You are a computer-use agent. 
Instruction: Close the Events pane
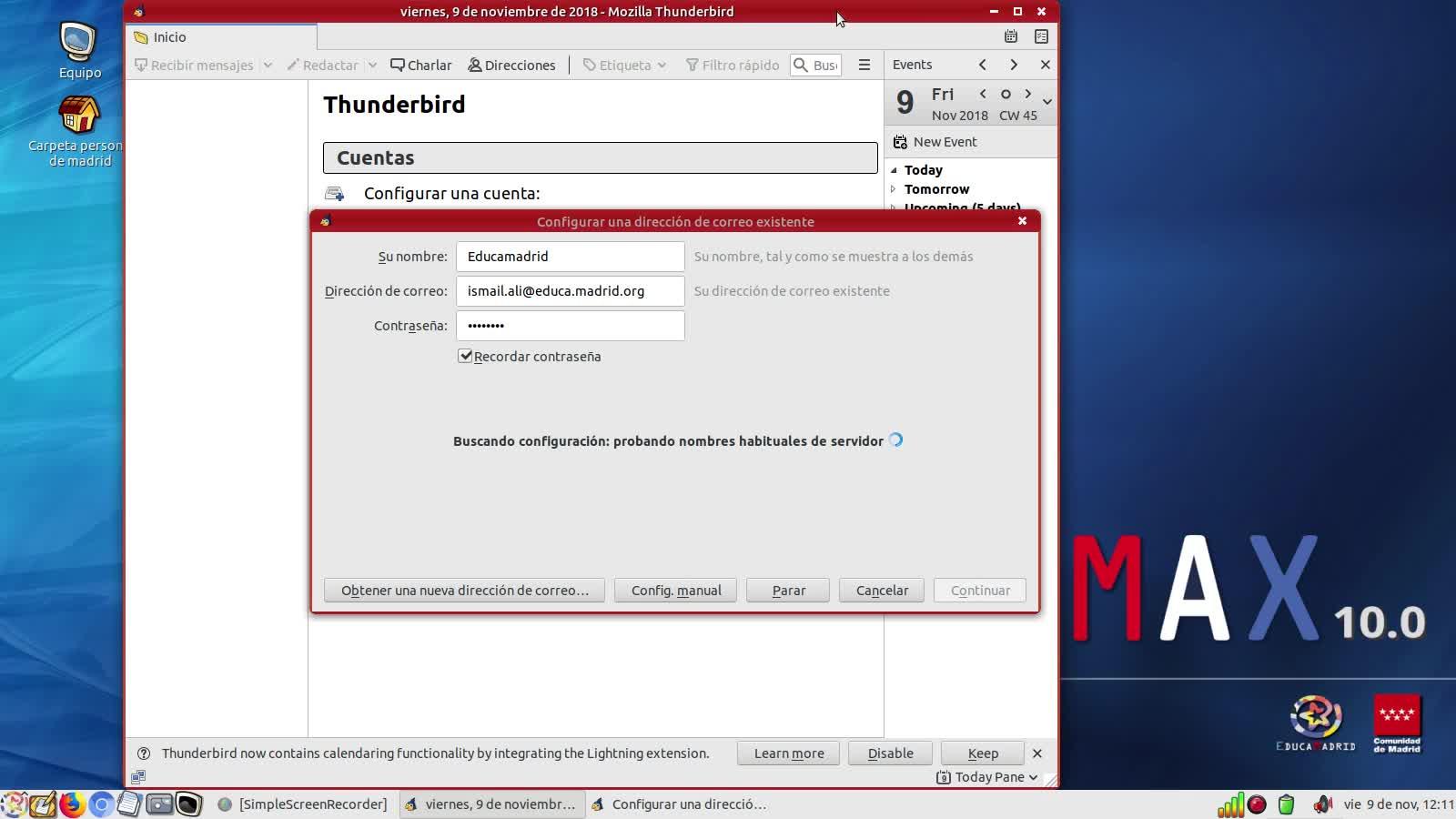pyautogui.click(x=1045, y=65)
